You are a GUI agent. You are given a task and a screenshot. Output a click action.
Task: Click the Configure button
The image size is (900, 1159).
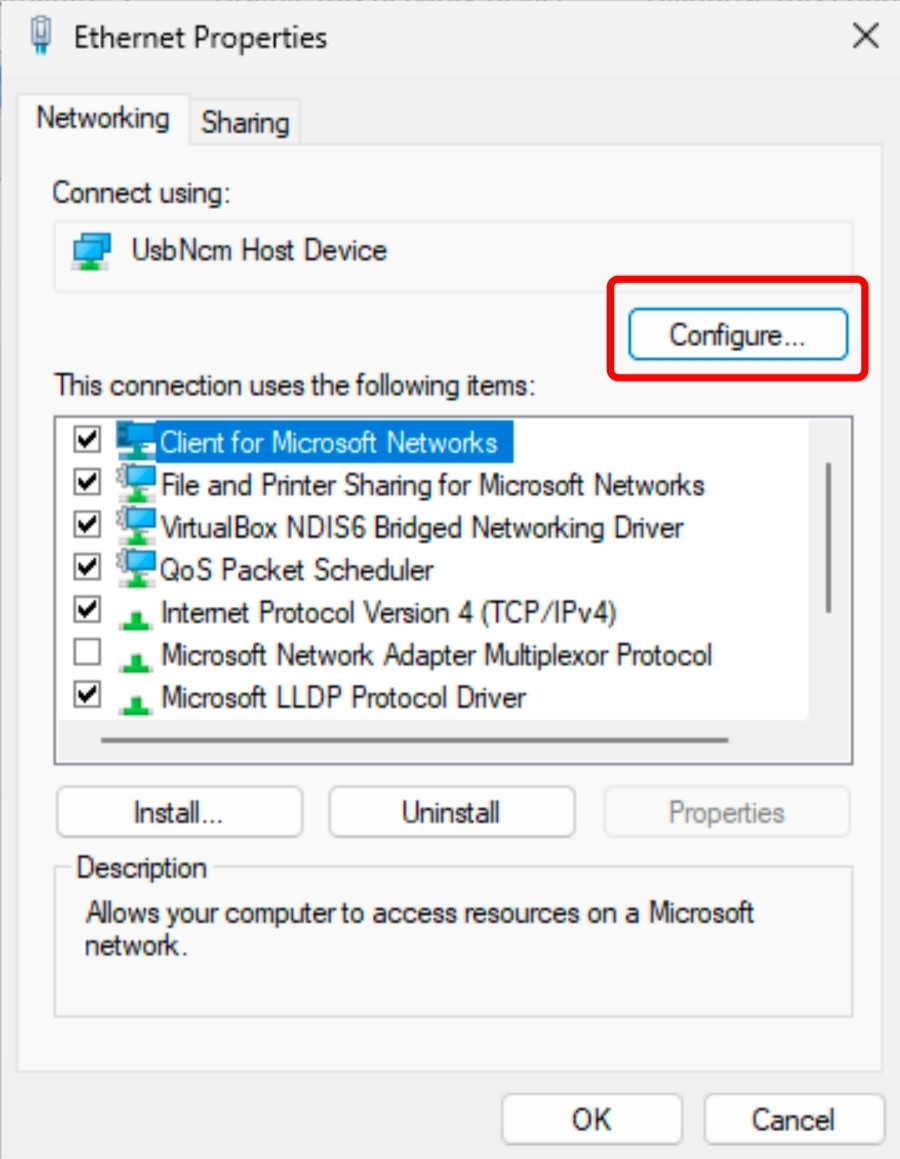pyautogui.click(x=738, y=334)
